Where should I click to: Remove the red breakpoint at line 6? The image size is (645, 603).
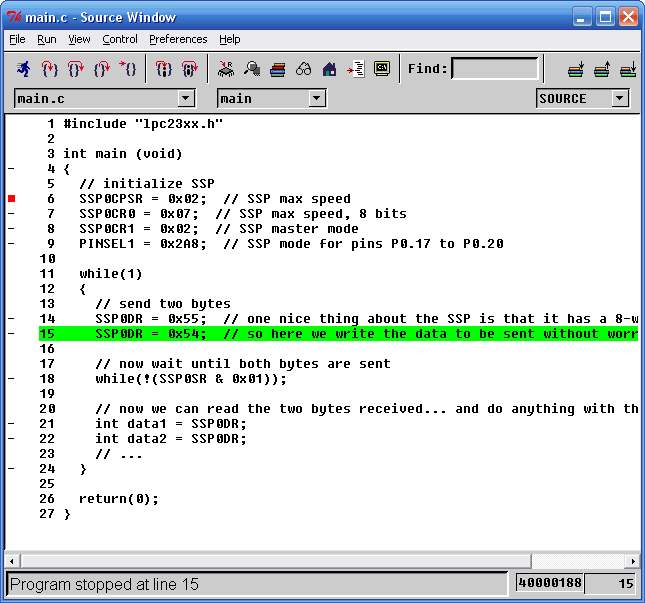tap(12, 199)
